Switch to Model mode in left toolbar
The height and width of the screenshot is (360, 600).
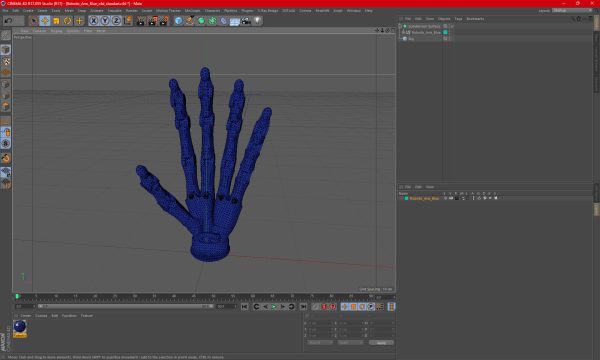(x=6, y=50)
